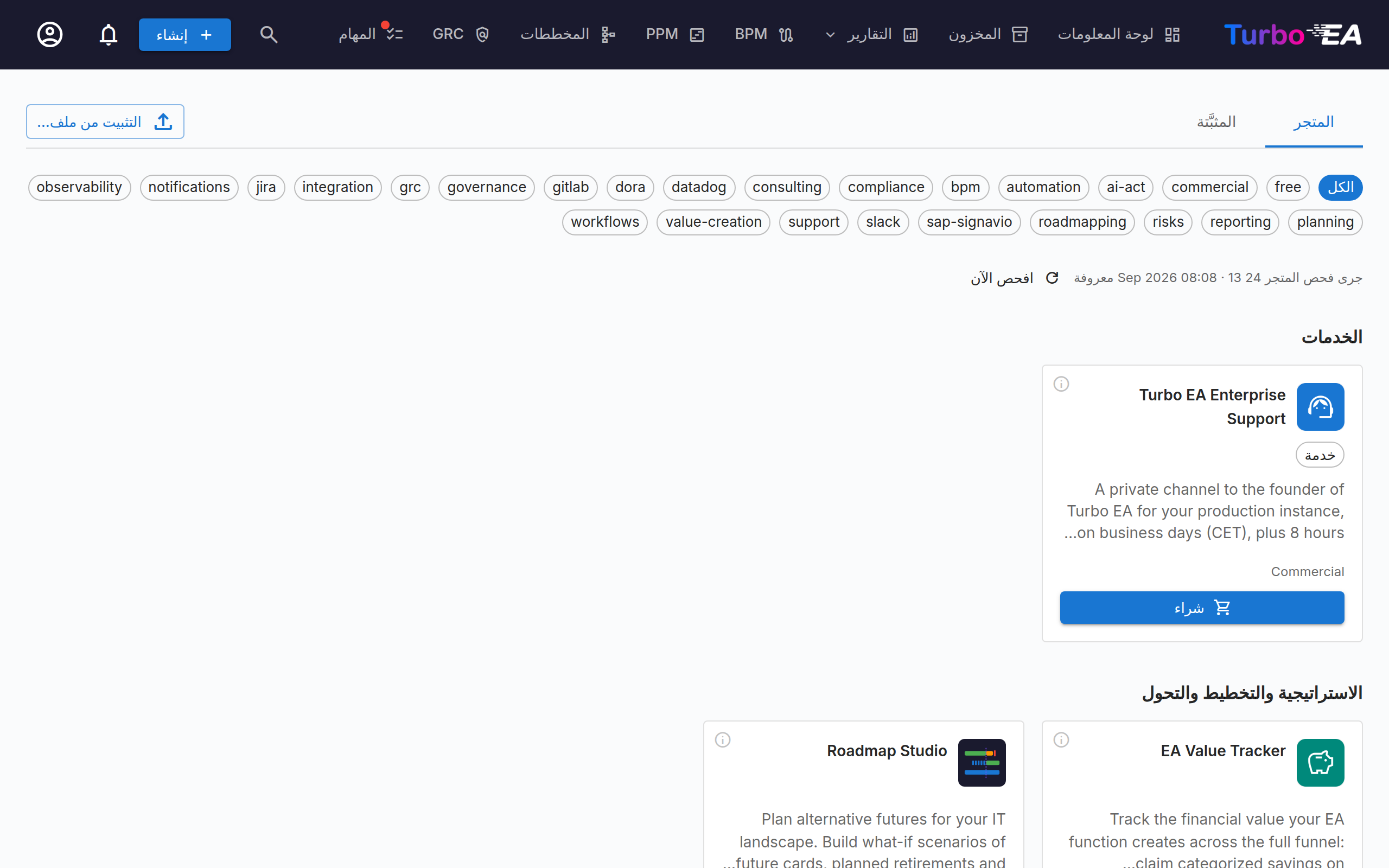This screenshot has height=868, width=1389.
Task: Click the إنشاء create button
Action: point(185,34)
